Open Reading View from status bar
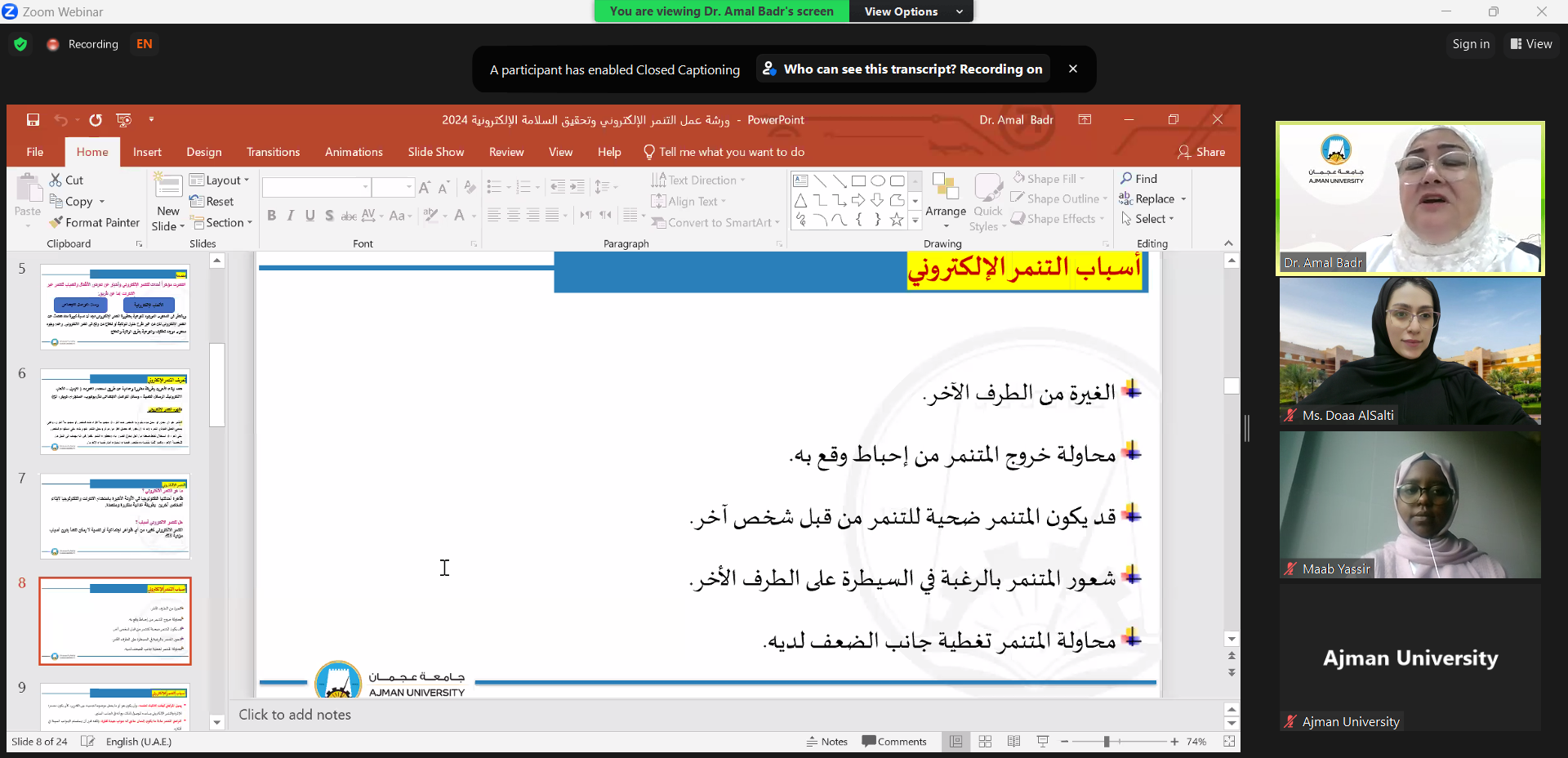 click(1013, 742)
